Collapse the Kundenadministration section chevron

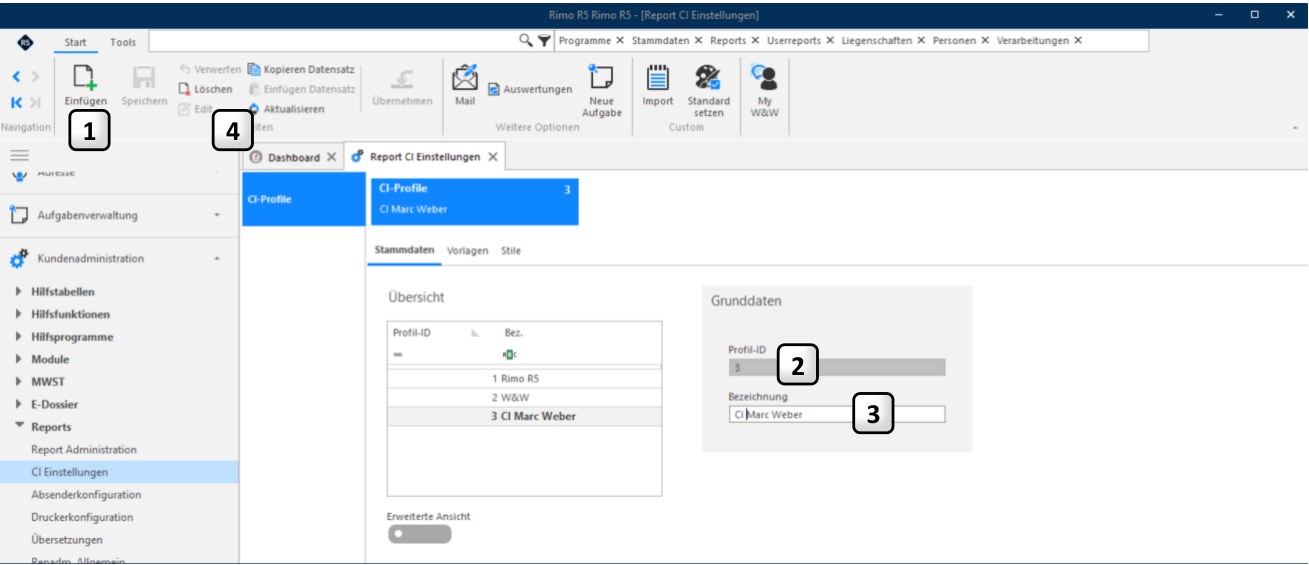coord(217,259)
